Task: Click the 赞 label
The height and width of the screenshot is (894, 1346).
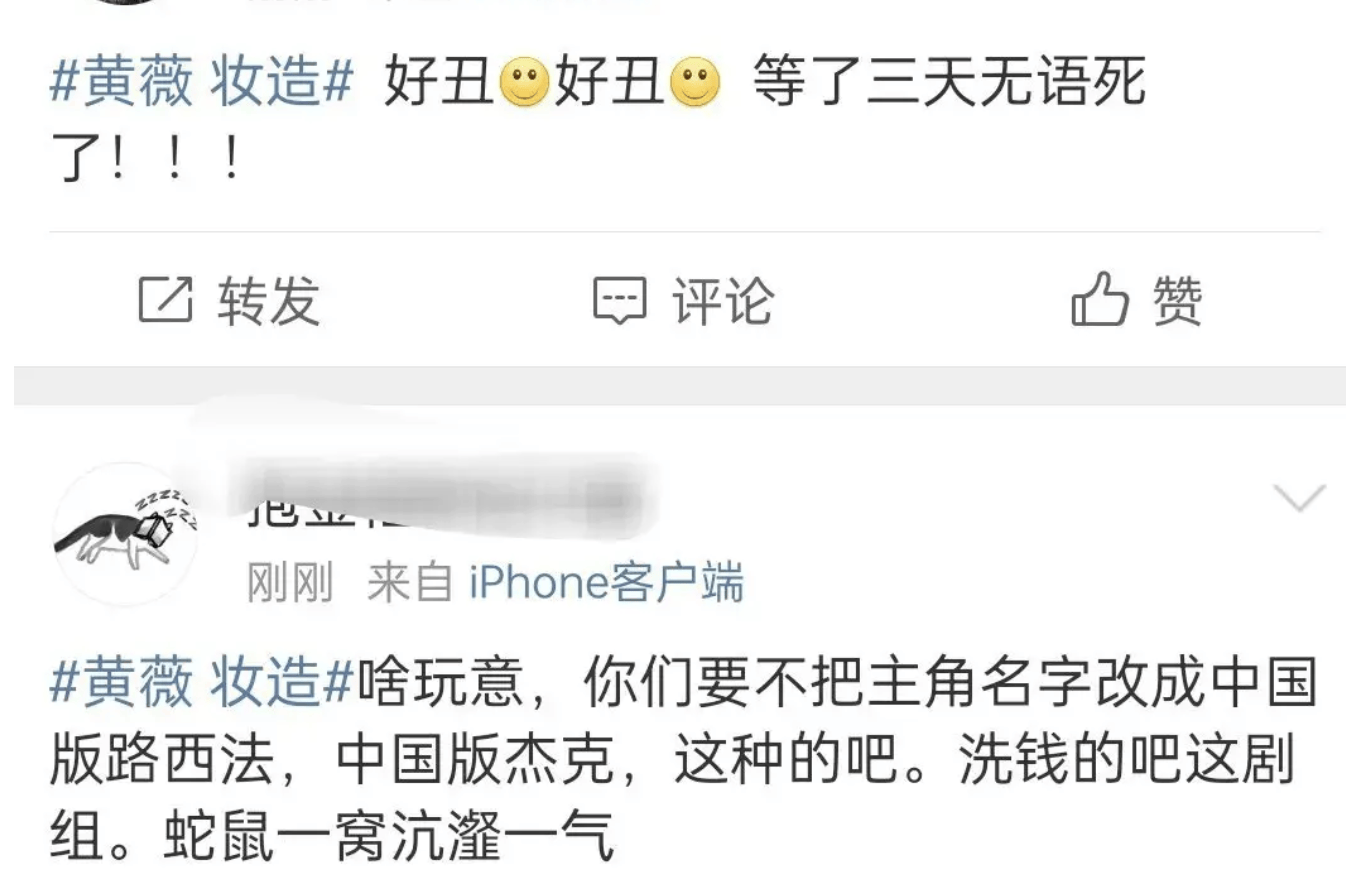Action: tap(1177, 300)
